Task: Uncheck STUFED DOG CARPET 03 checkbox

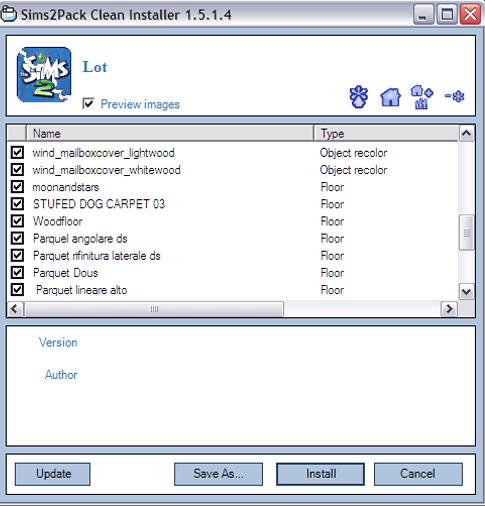Action: coord(17,204)
